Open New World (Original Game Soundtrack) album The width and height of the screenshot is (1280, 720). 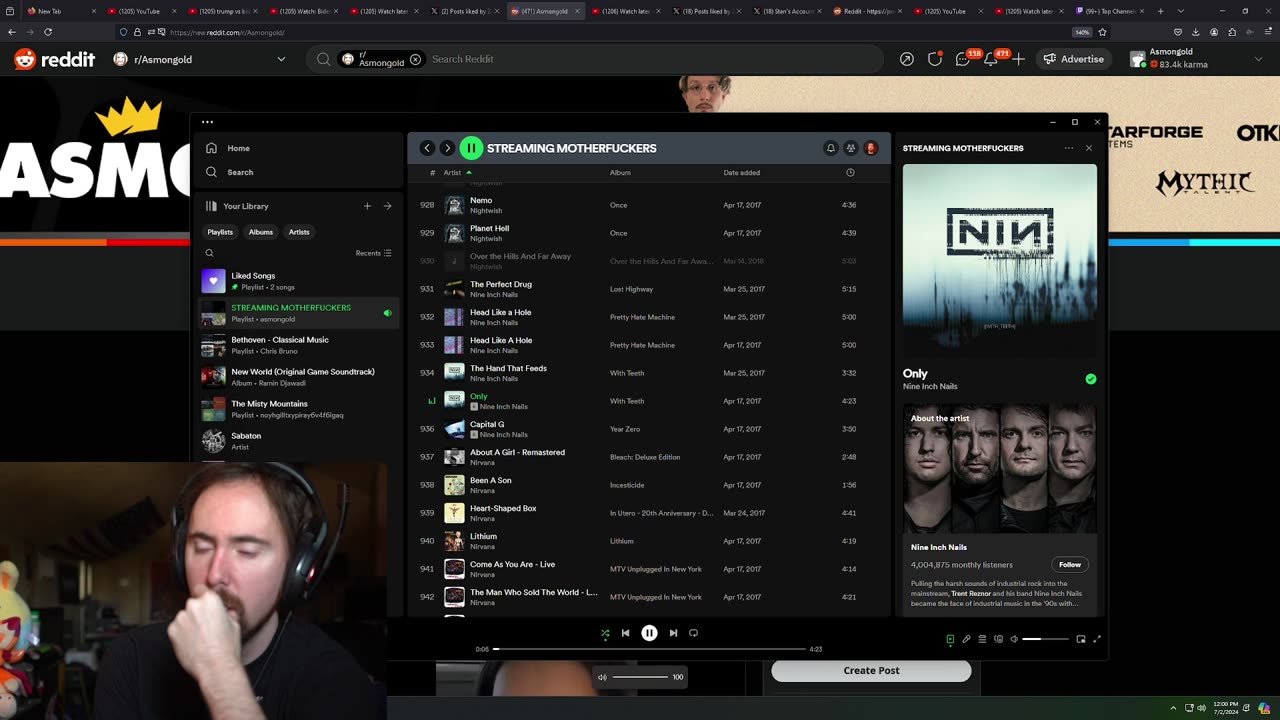298,377
